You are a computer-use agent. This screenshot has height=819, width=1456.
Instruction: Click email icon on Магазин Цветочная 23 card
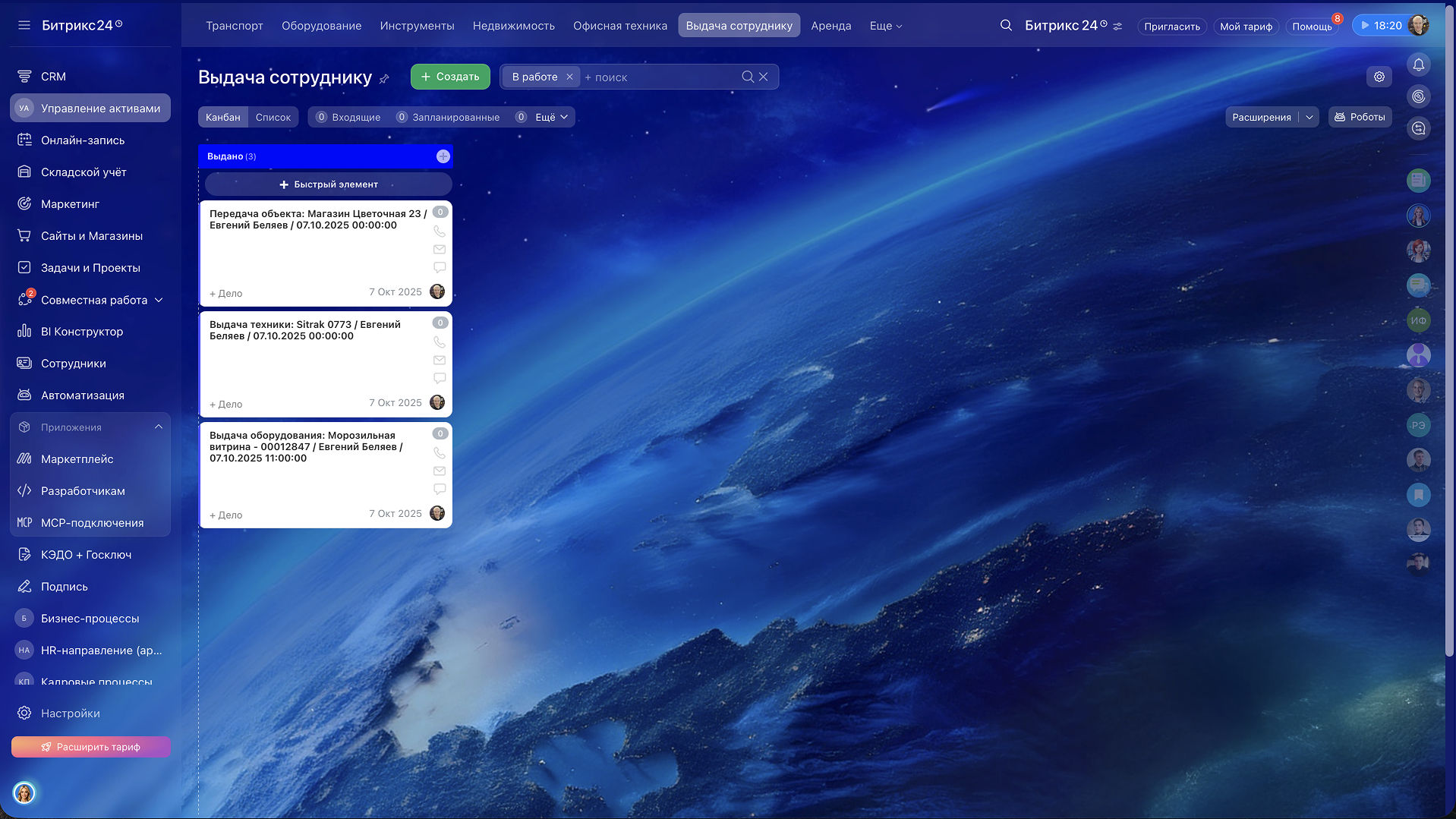click(x=440, y=250)
